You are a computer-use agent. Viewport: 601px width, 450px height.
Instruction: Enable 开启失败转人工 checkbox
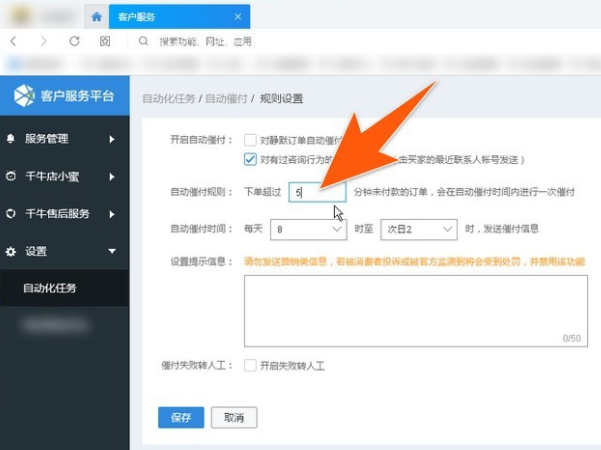coord(250,365)
